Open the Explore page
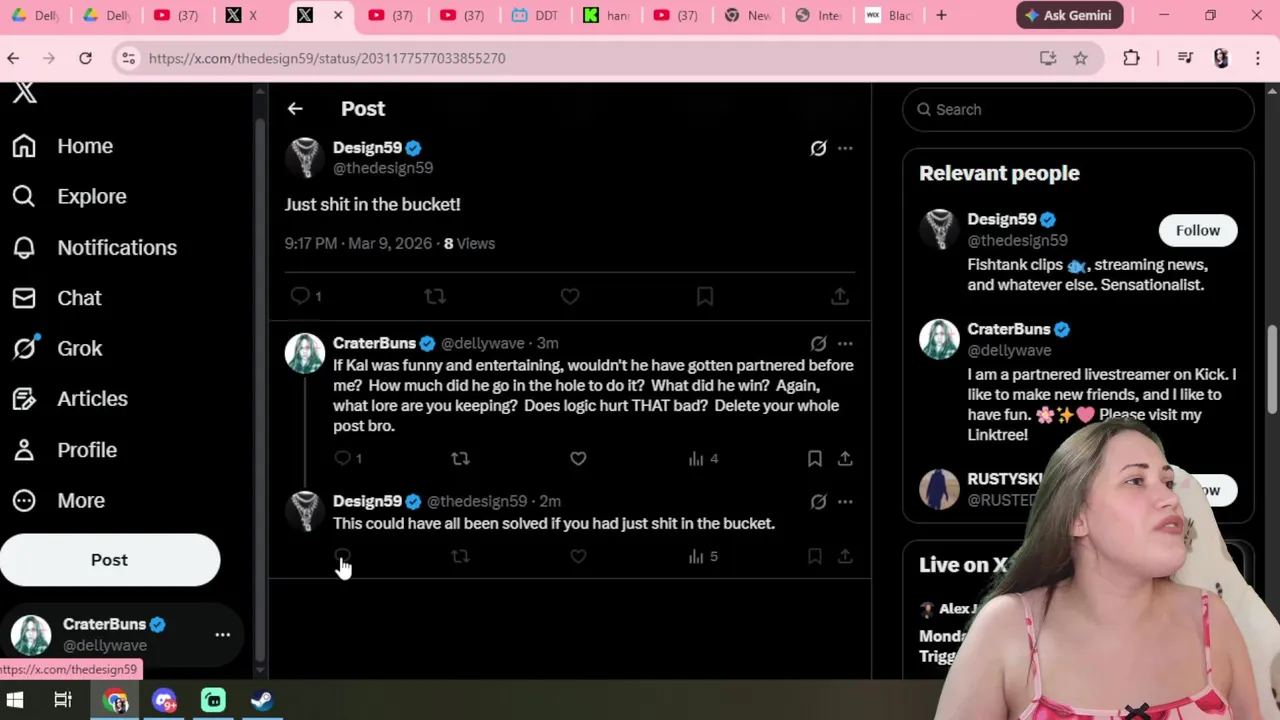Image resolution: width=1280 pixels, height=720 pixels. tap(69, 196)
